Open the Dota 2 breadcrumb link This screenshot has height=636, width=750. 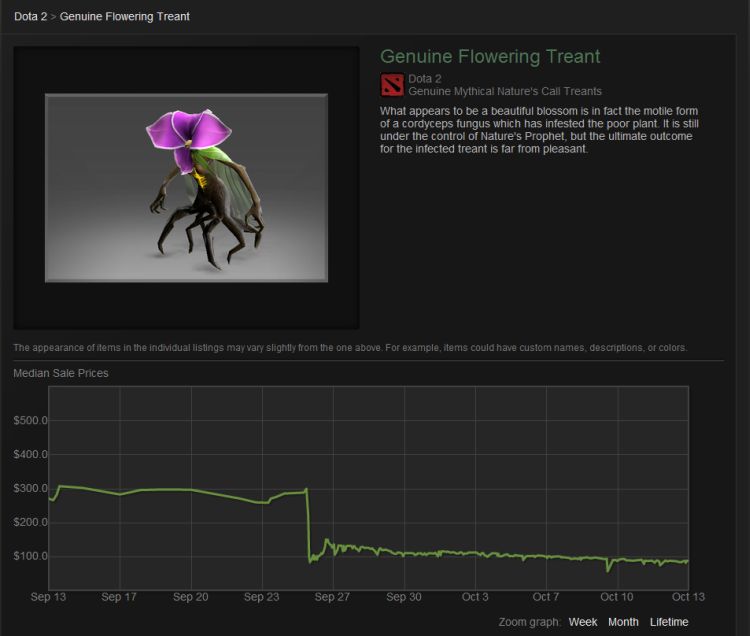[x=30, y=17]
